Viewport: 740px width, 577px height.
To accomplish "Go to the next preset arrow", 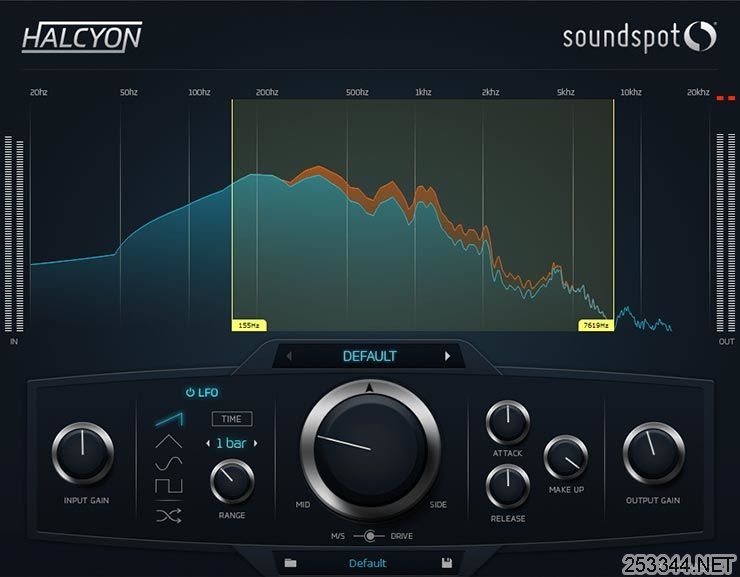I will click(x=447, y=356).
